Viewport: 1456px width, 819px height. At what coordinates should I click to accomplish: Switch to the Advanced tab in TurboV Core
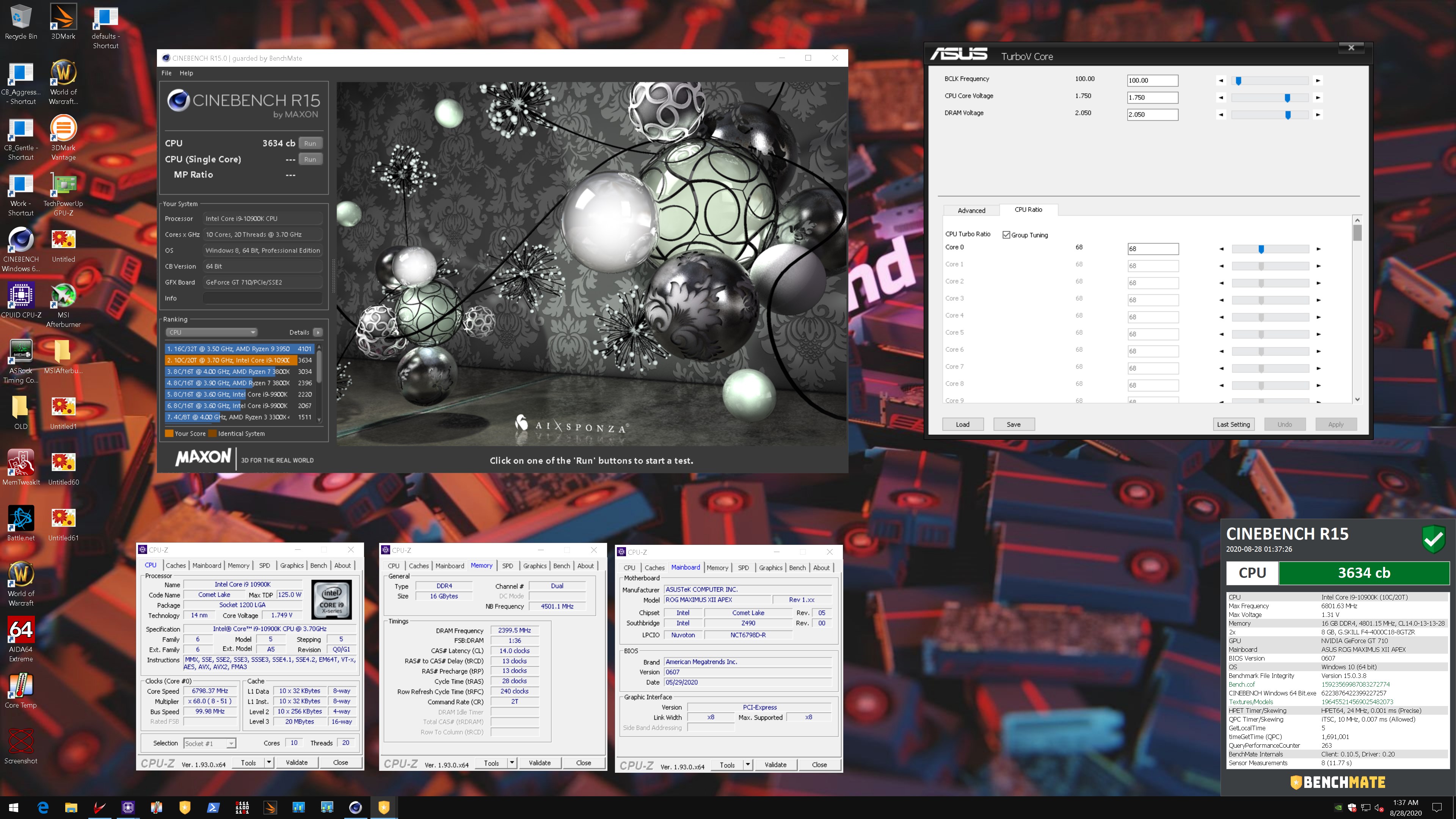[971, 210]
